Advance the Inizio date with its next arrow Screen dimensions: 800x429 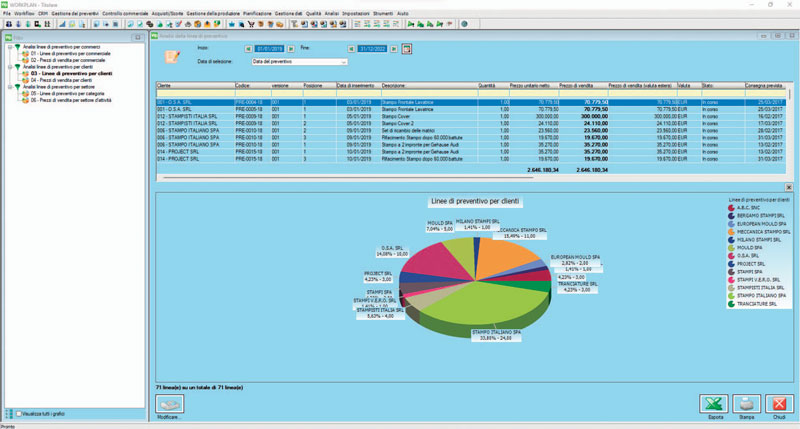coord(291,49)
